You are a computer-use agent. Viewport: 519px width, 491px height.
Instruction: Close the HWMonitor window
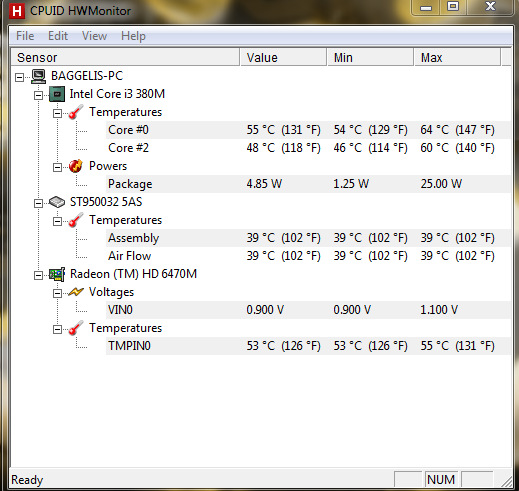click(490, 7)
